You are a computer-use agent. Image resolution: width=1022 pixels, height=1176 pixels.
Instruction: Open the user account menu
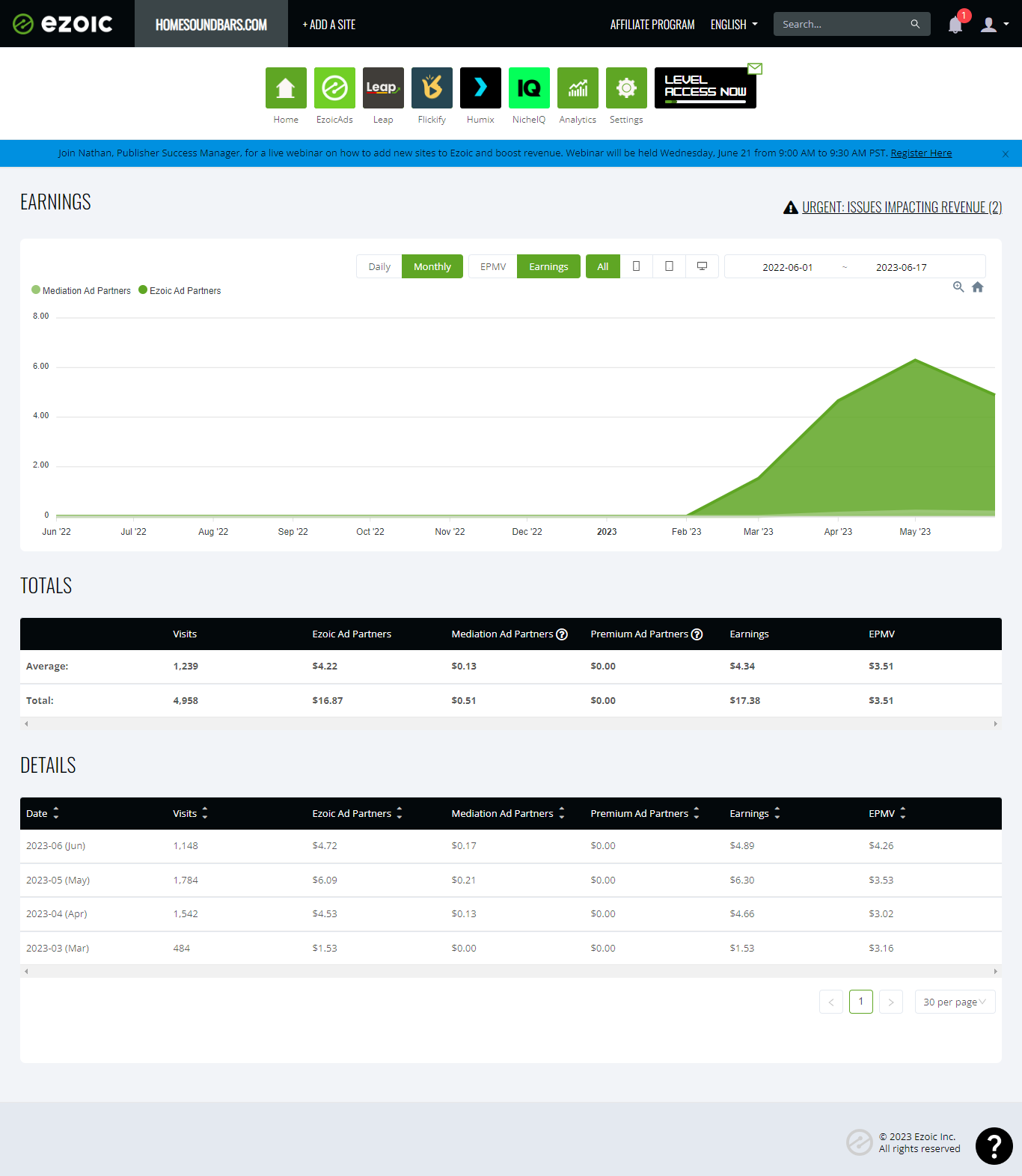pyautogui.click(x=995, y=25)
